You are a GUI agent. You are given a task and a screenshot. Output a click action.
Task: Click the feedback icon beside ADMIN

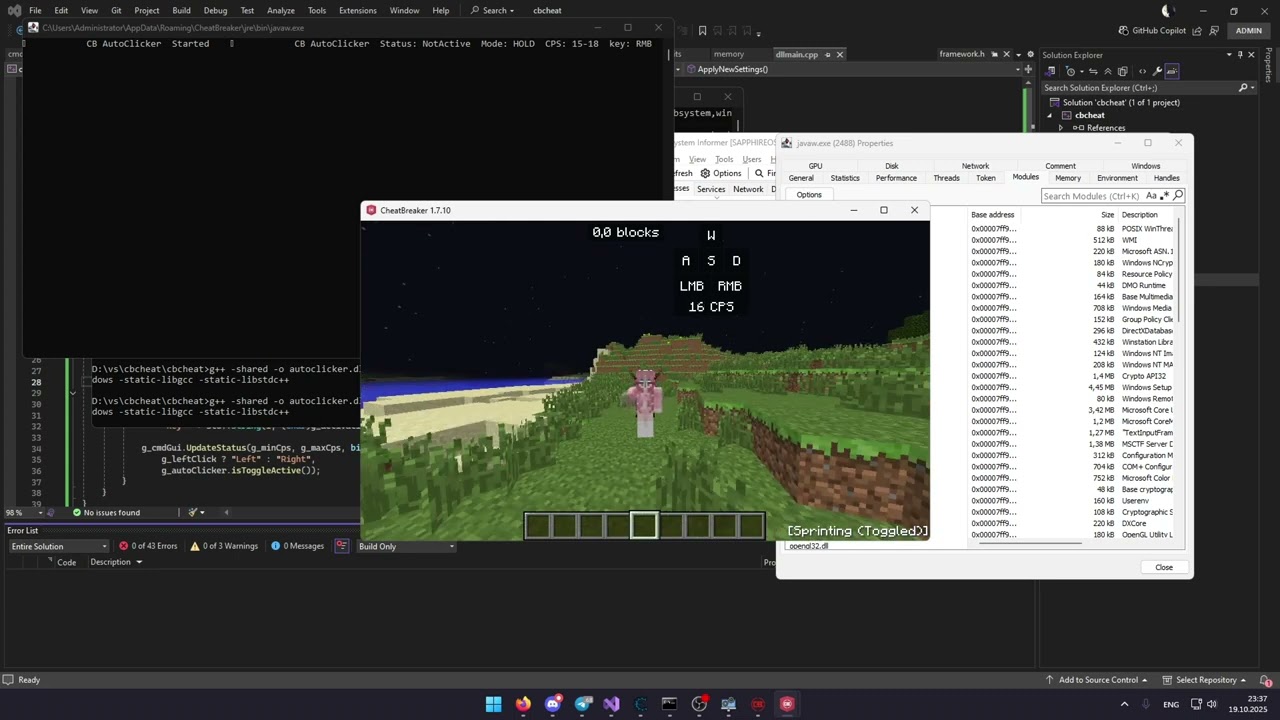[x=1214, y=31]
